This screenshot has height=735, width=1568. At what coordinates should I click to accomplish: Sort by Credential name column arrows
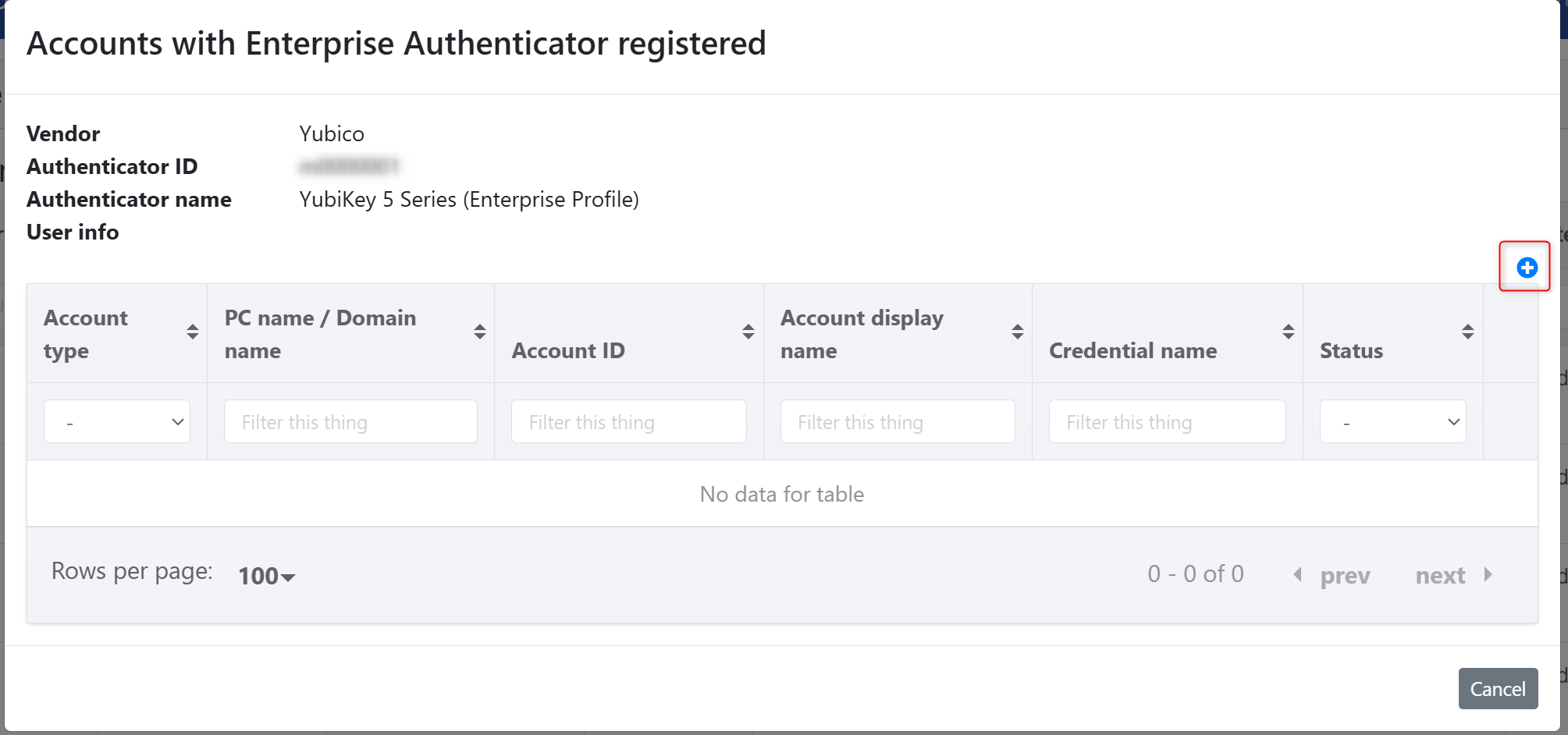tap(1288, 332)
